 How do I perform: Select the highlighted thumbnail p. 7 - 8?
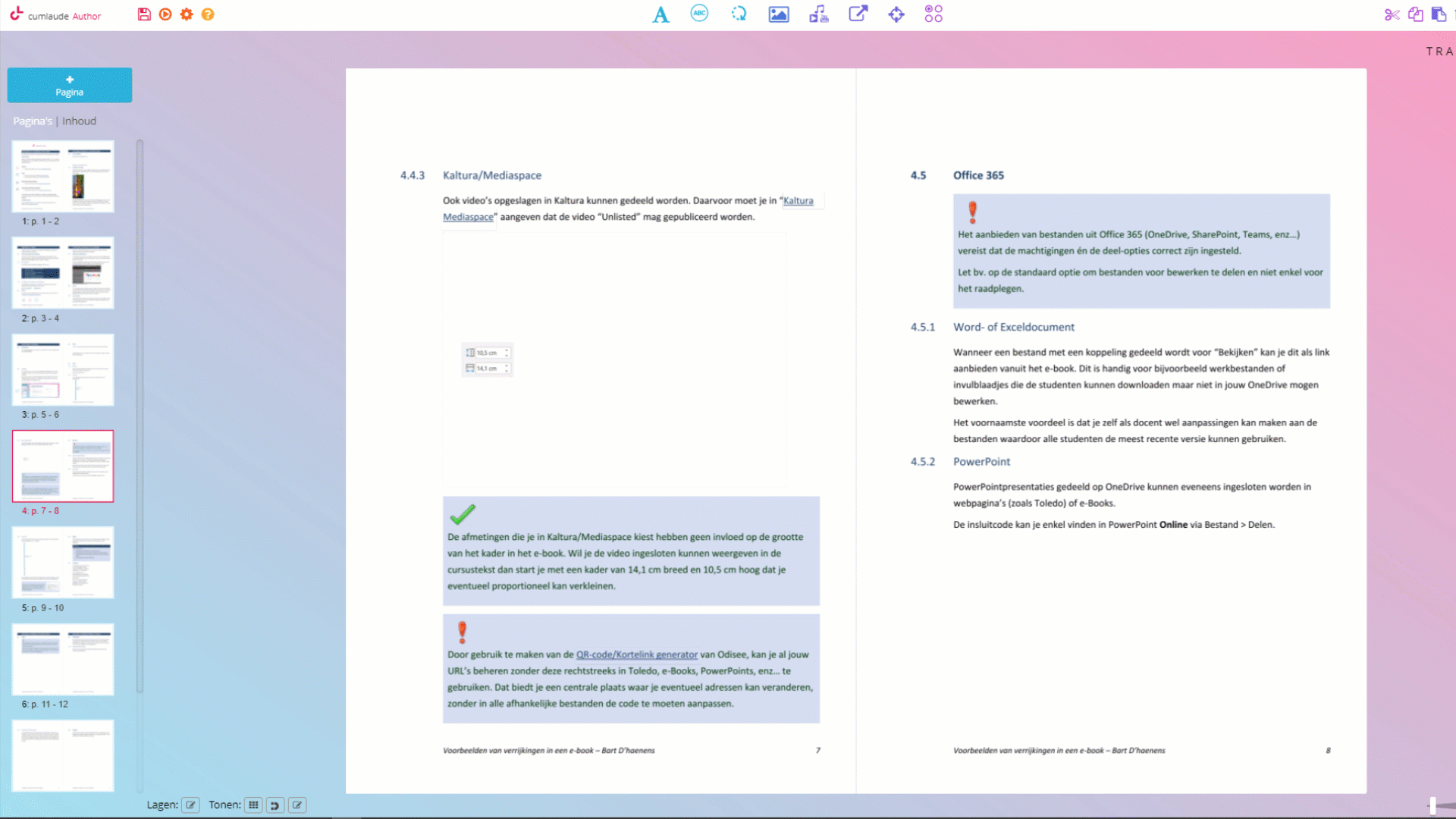point(63,466)
